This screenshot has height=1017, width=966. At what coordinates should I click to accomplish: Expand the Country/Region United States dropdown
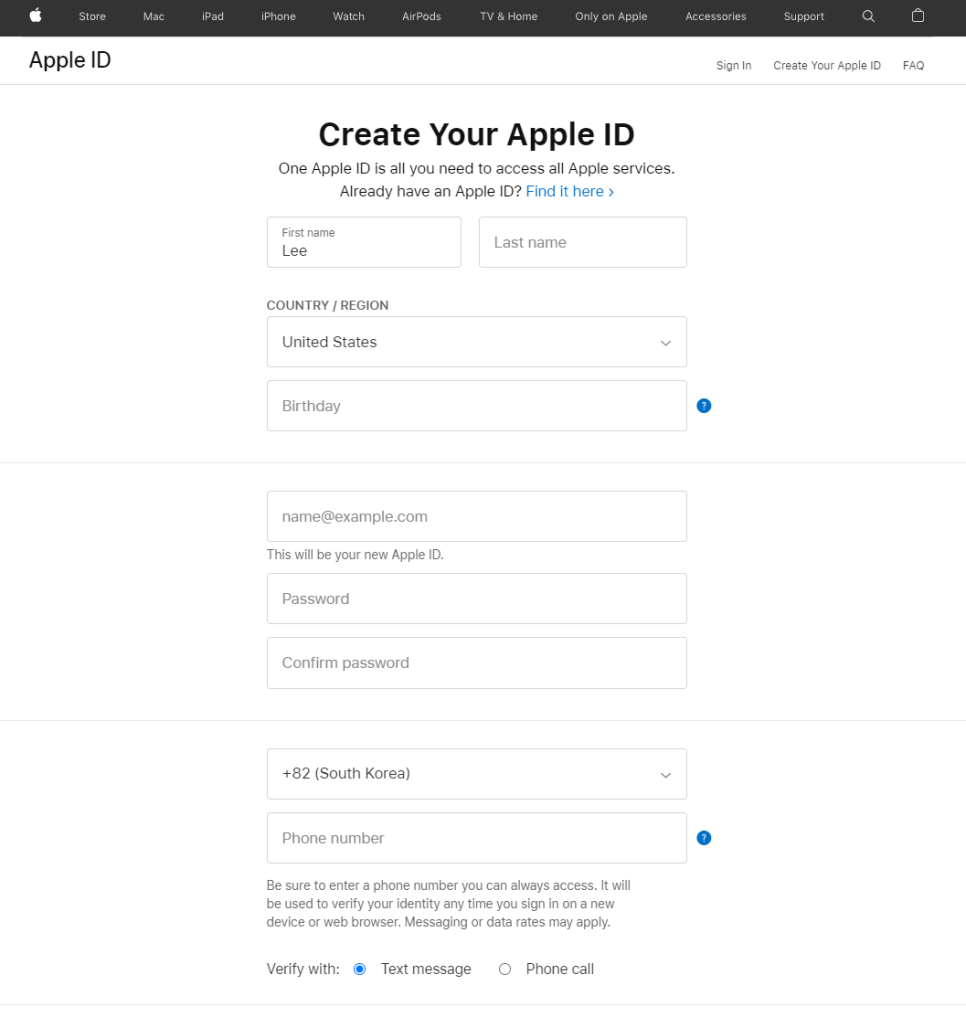tap(476, 342)
